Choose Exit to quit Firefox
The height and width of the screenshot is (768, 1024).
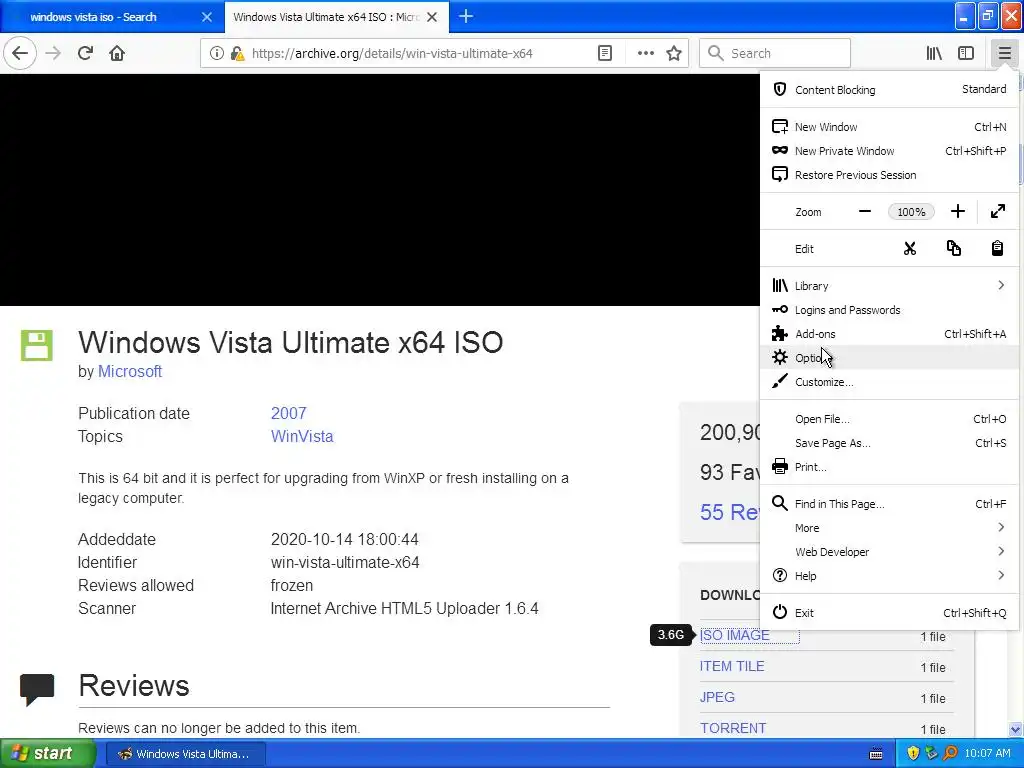coord(889,613)
